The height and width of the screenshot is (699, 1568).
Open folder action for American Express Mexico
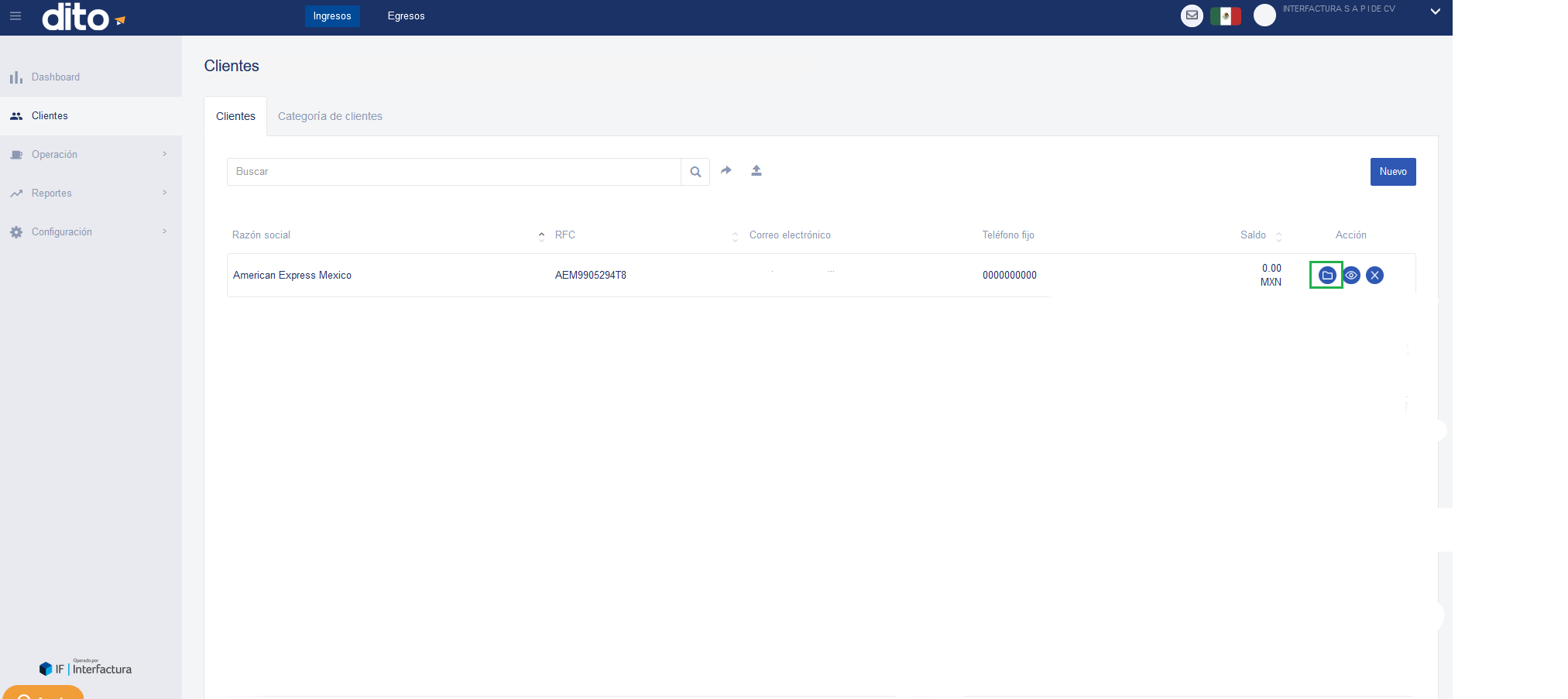pyautogui.click(x=1327, y=275)
